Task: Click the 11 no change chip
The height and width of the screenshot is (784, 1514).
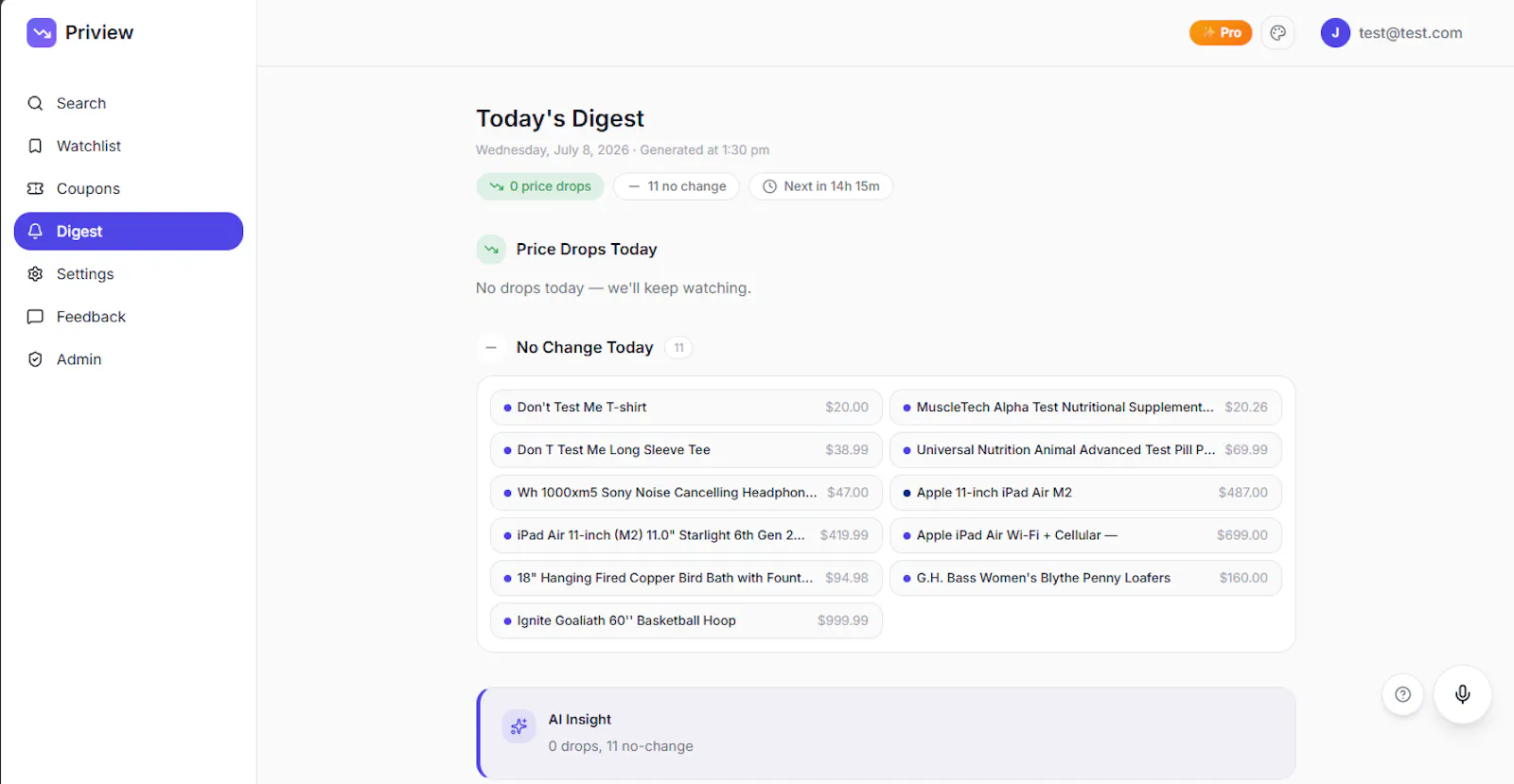Action: point(677,186)
